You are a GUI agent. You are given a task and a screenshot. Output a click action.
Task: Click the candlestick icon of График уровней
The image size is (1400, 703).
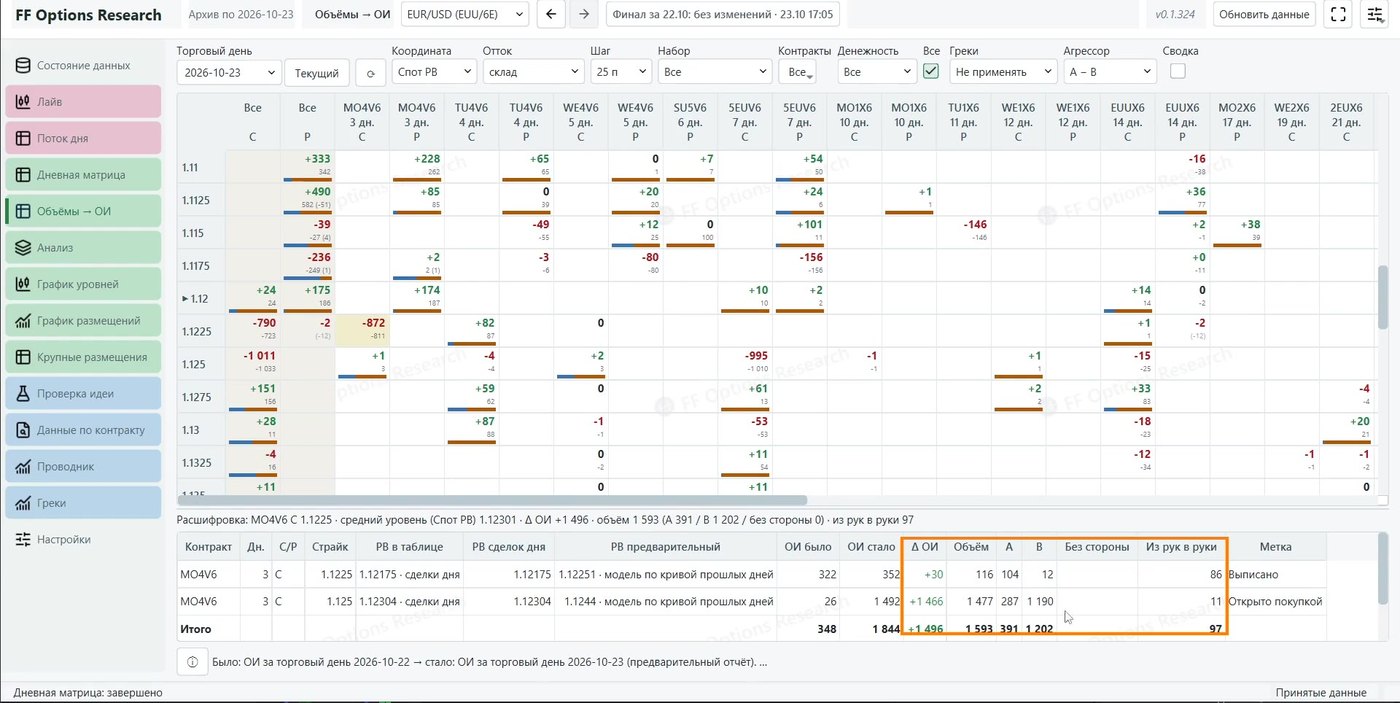click(22, 284)
